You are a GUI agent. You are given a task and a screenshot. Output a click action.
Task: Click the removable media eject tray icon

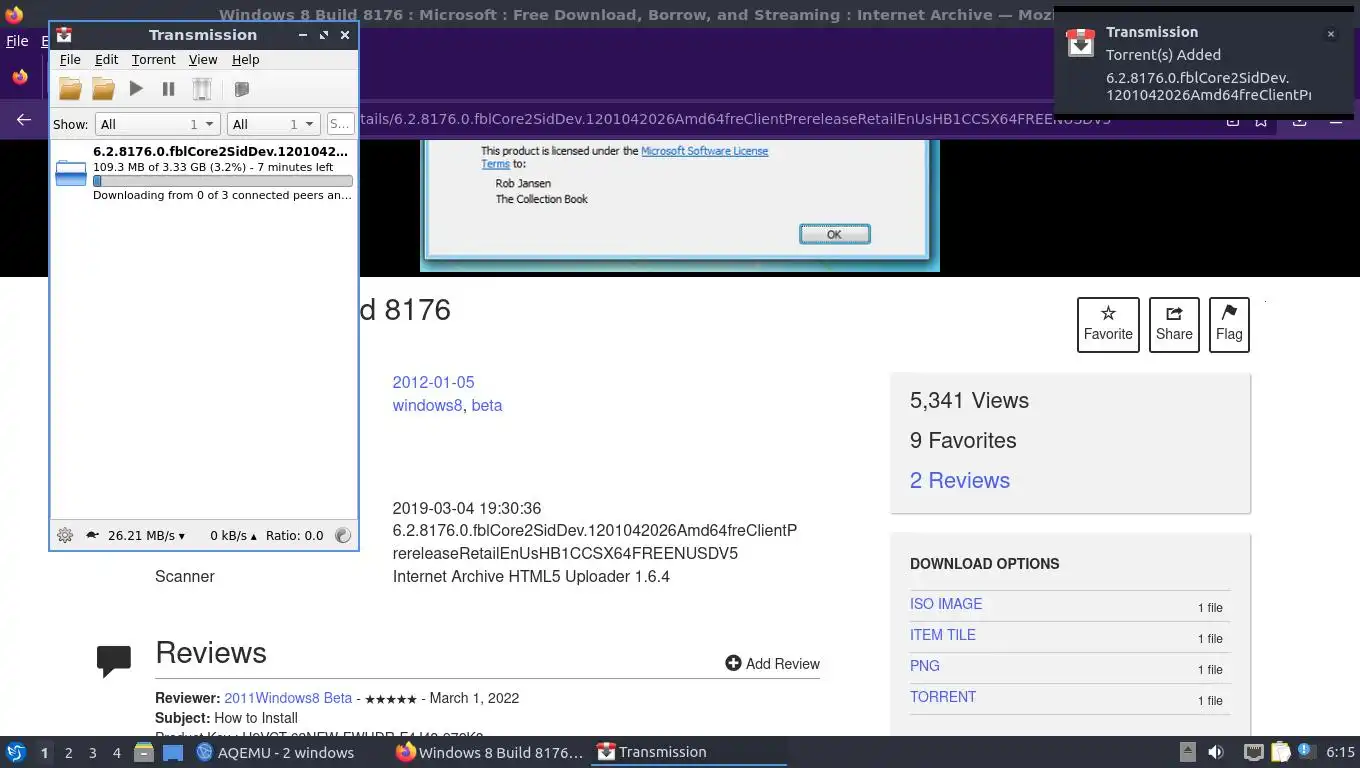[1188, 752]
